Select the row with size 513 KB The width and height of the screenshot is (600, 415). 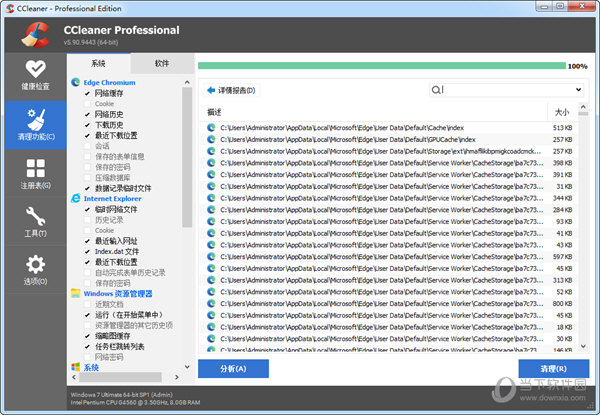click(390, 128)
